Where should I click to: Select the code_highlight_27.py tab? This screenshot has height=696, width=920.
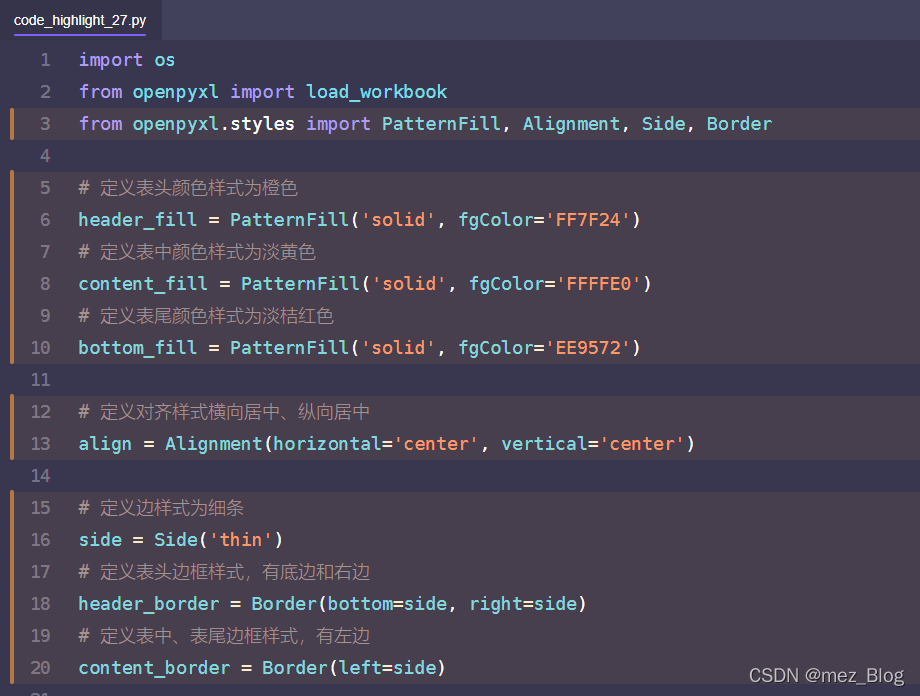point(80,20)
